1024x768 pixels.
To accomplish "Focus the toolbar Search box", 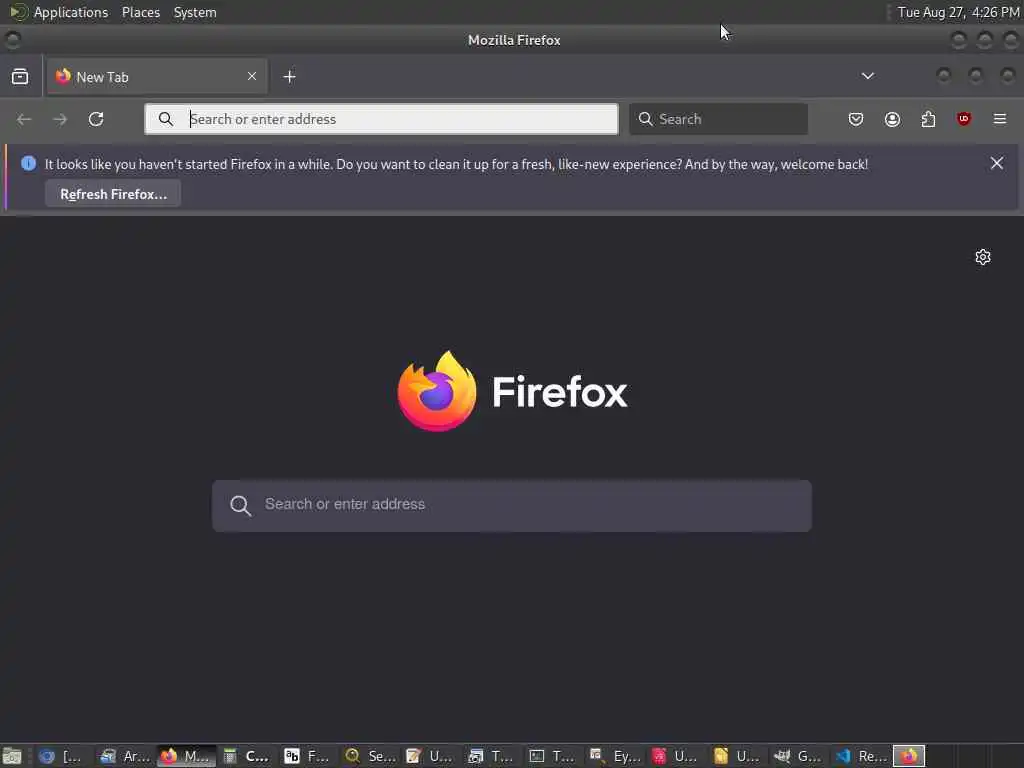I will click(x=718, y=119).
